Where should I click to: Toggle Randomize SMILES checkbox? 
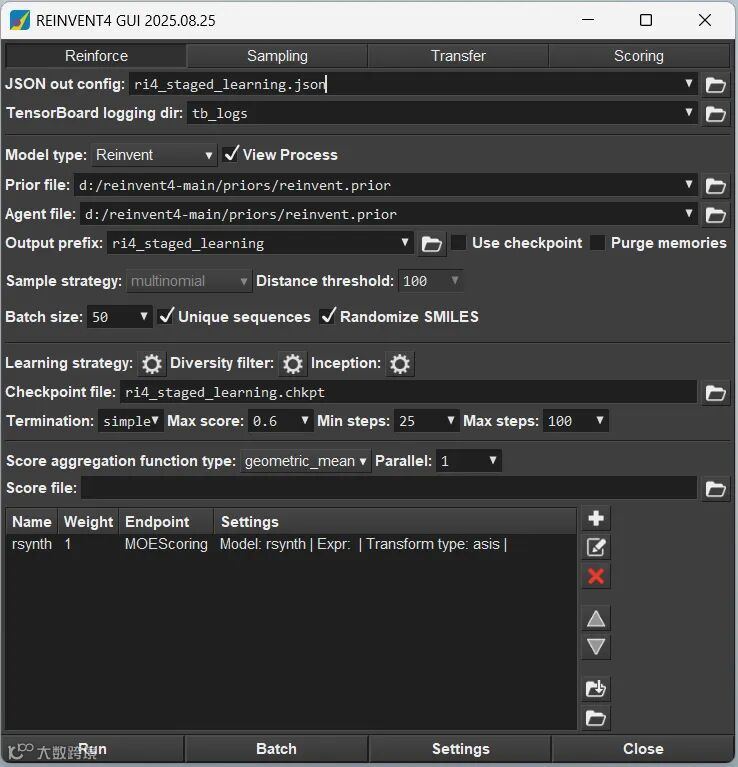[328, 316]
